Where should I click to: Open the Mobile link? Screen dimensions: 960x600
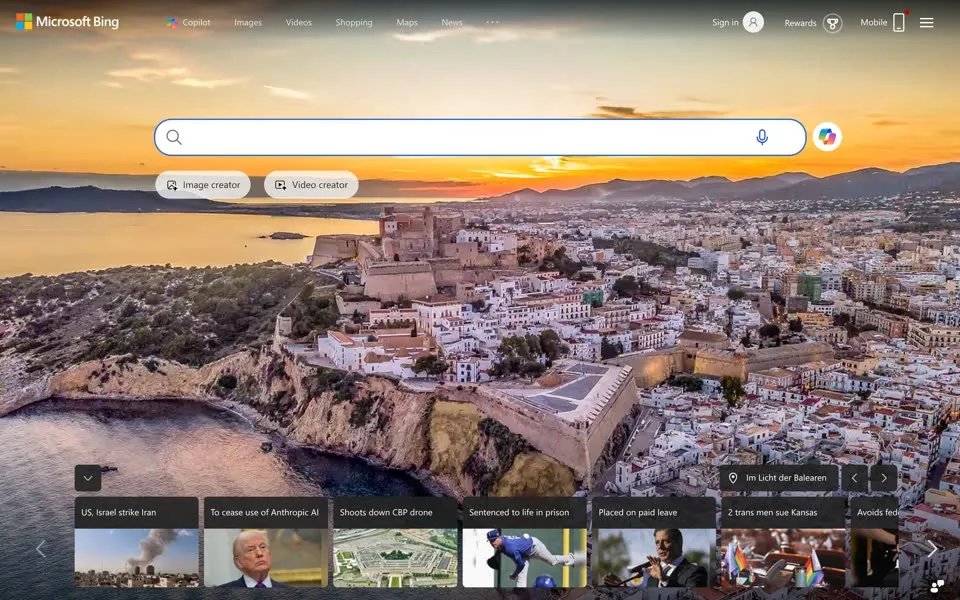(874, 23)
